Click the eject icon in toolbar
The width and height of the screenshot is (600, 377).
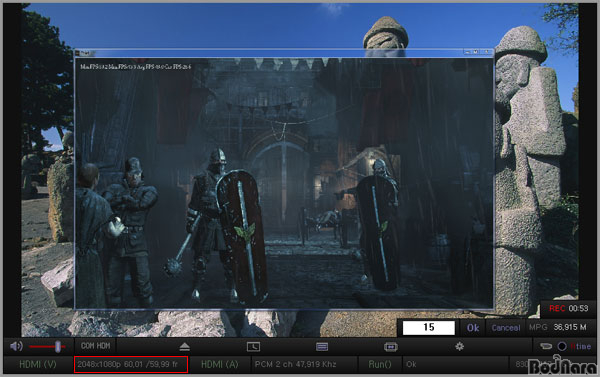coord(184,346)
